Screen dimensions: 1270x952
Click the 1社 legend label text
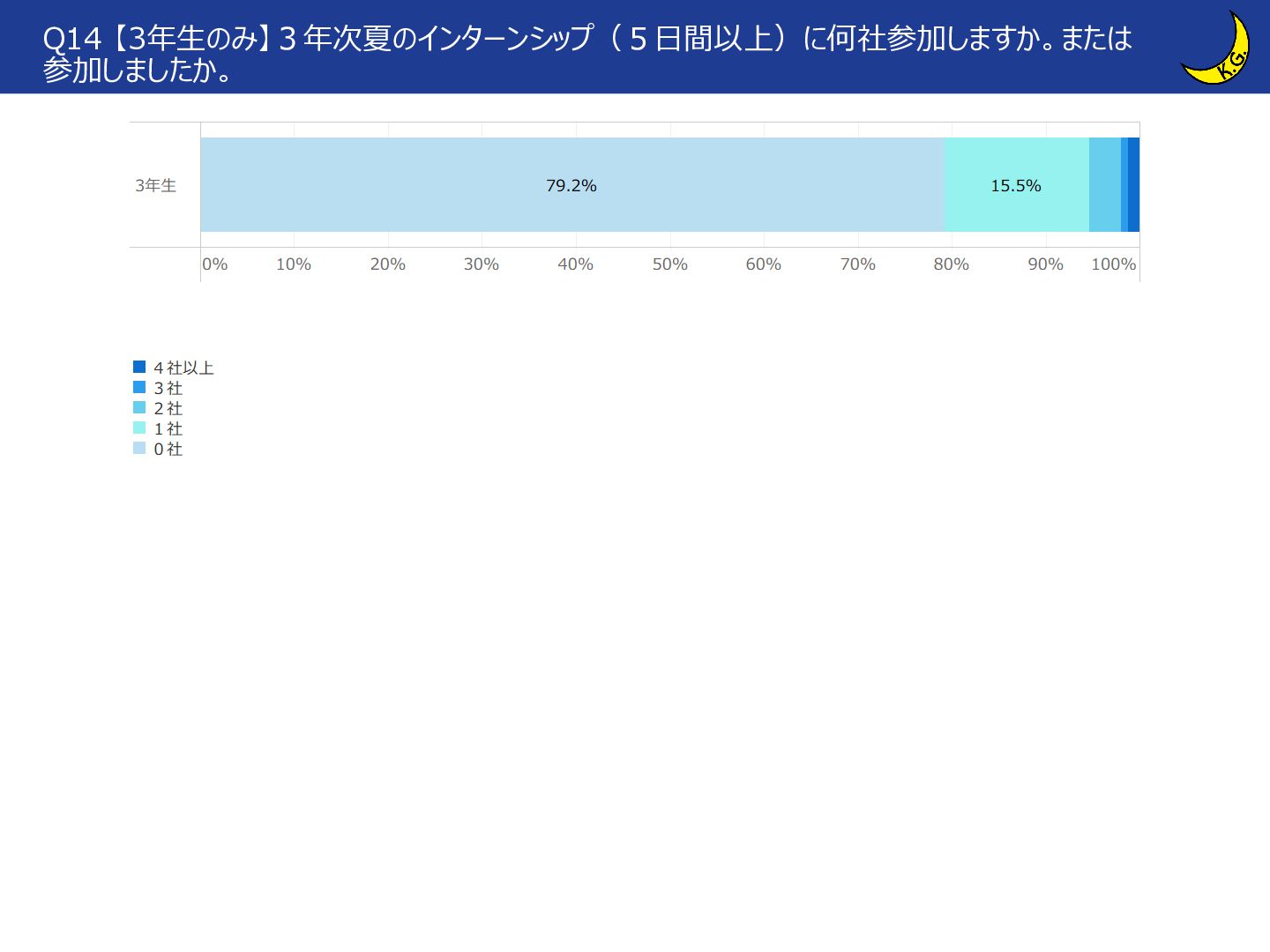(168, 428)
